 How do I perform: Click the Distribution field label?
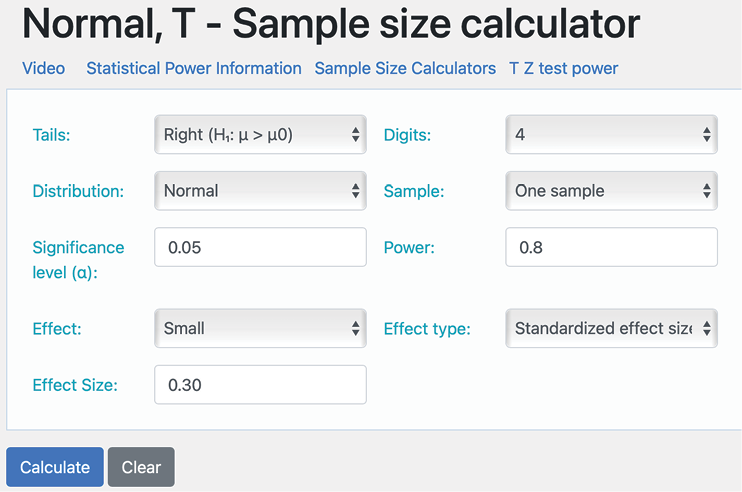78,191
